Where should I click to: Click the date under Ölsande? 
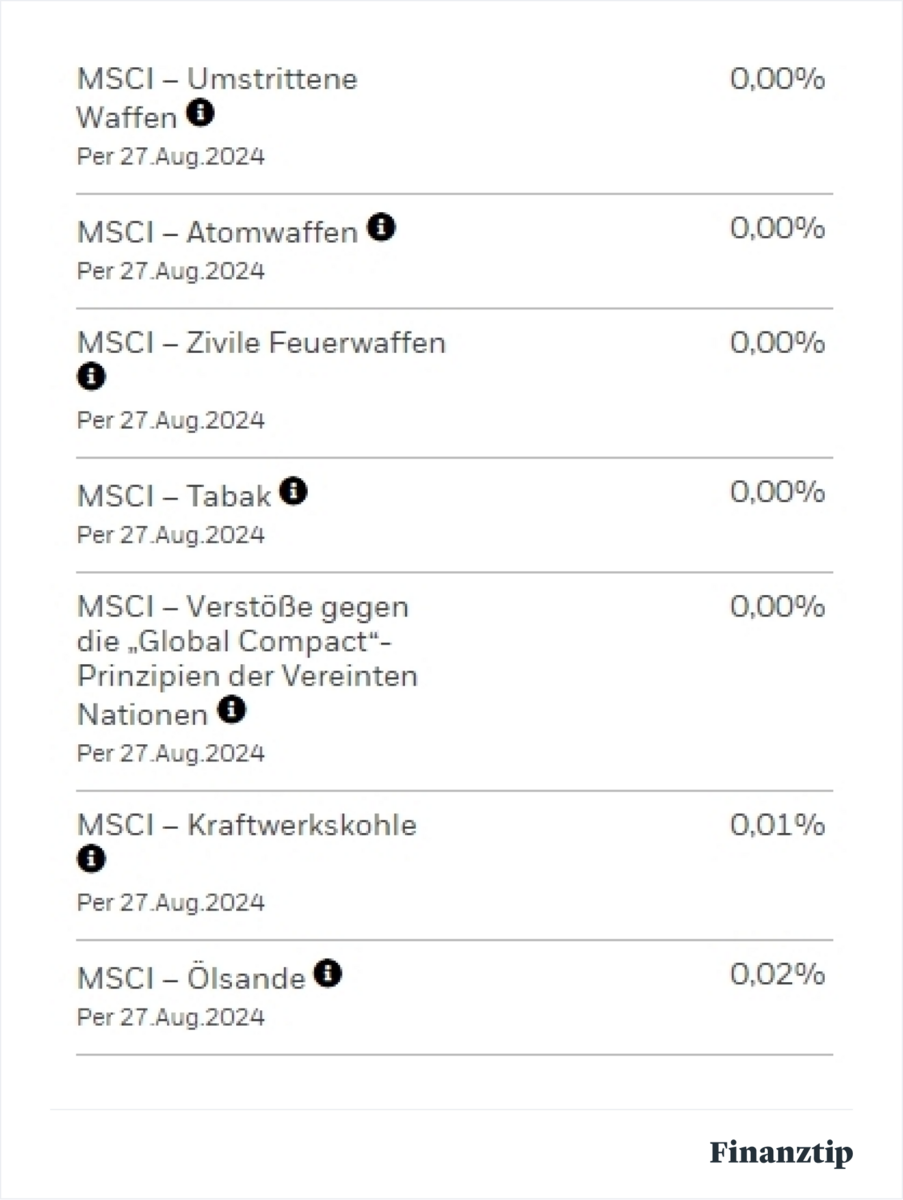coord(171,1017)
